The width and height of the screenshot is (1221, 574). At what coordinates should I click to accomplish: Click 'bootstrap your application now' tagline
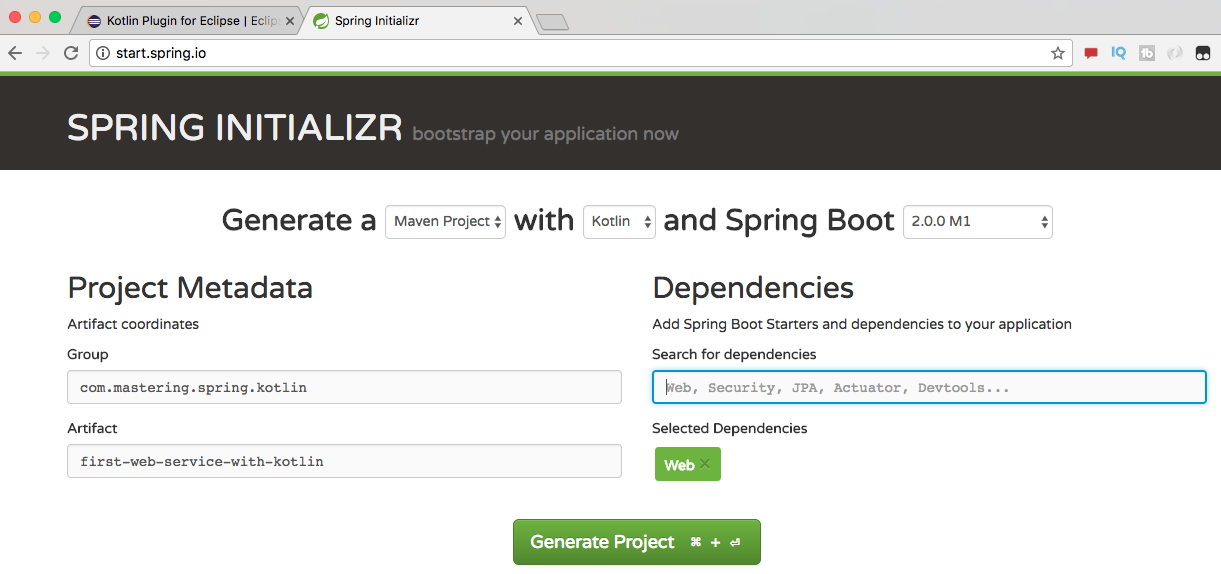(x=545, y=134)
